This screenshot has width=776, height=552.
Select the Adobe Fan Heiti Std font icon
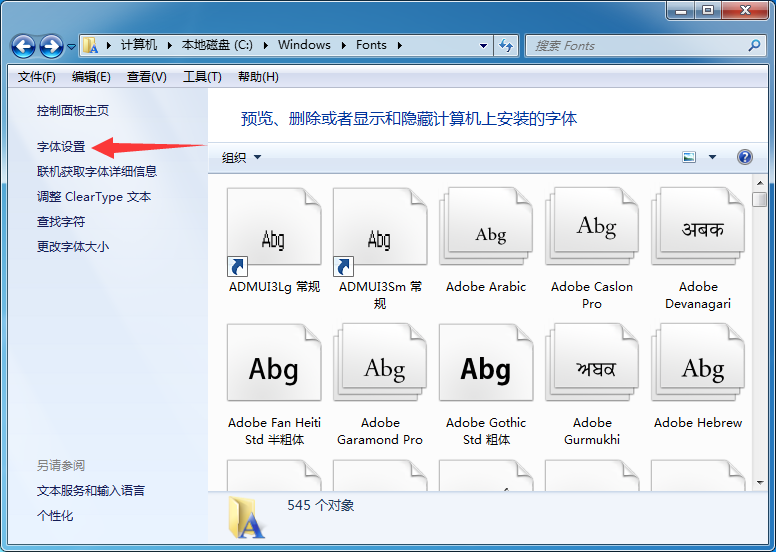[274, 363]
